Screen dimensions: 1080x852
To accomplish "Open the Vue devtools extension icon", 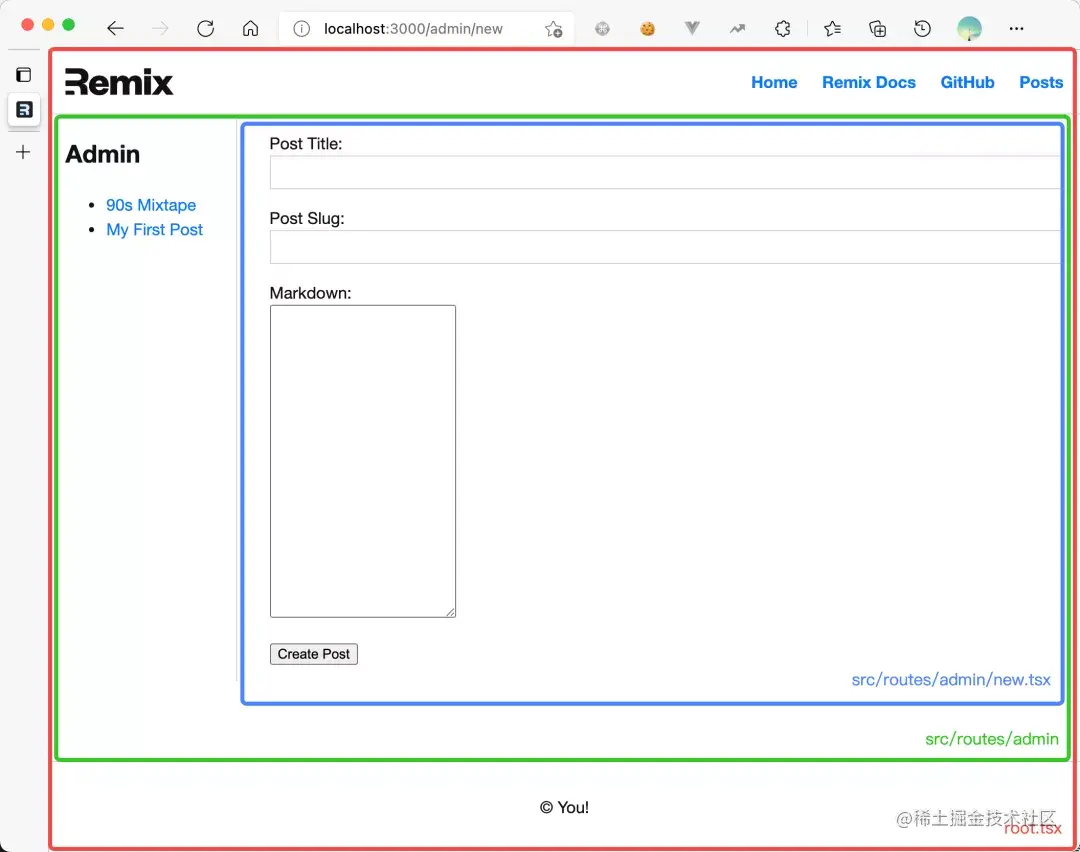I will [692, 28].
